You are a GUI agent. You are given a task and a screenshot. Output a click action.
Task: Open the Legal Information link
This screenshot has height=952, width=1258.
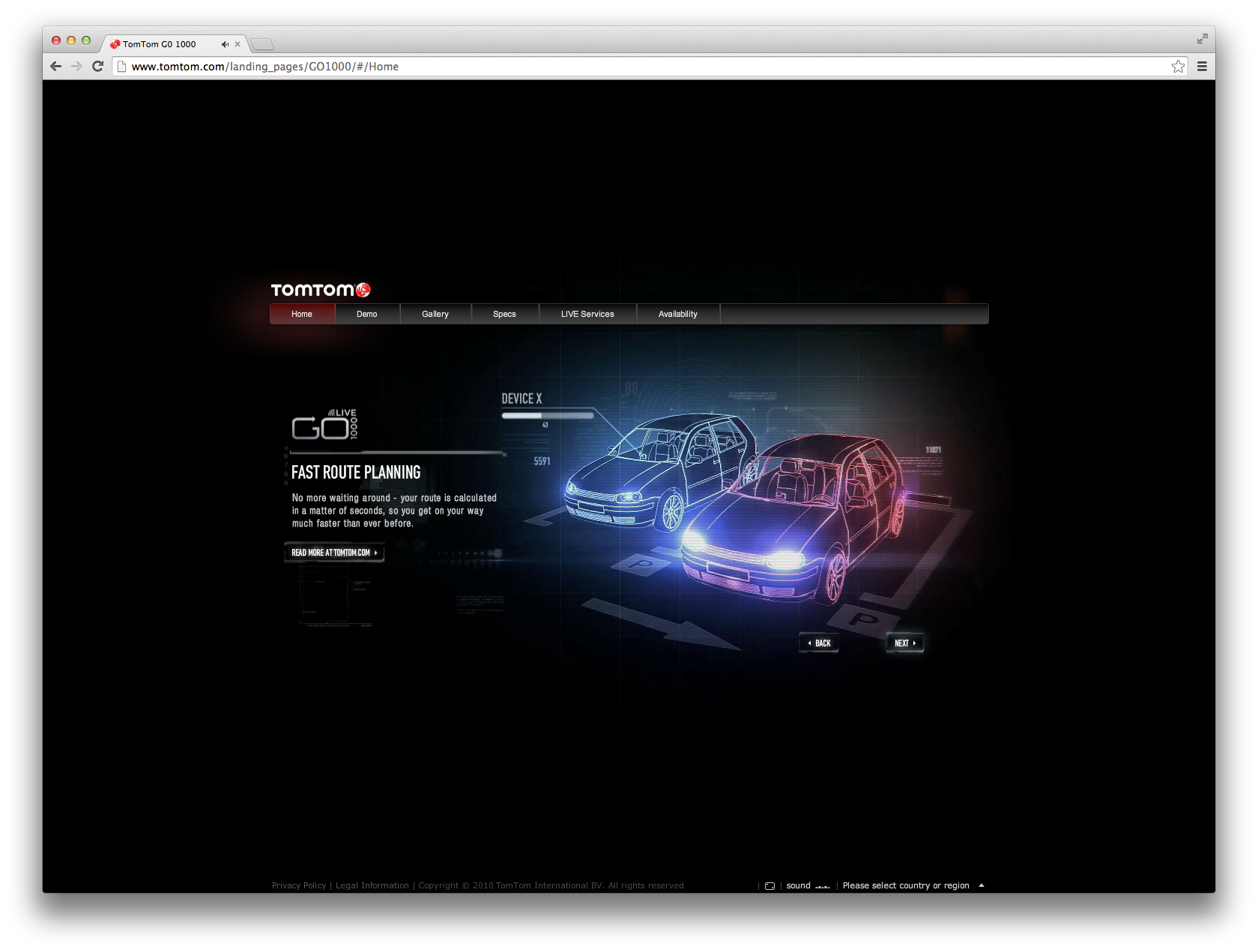point(372,885)
